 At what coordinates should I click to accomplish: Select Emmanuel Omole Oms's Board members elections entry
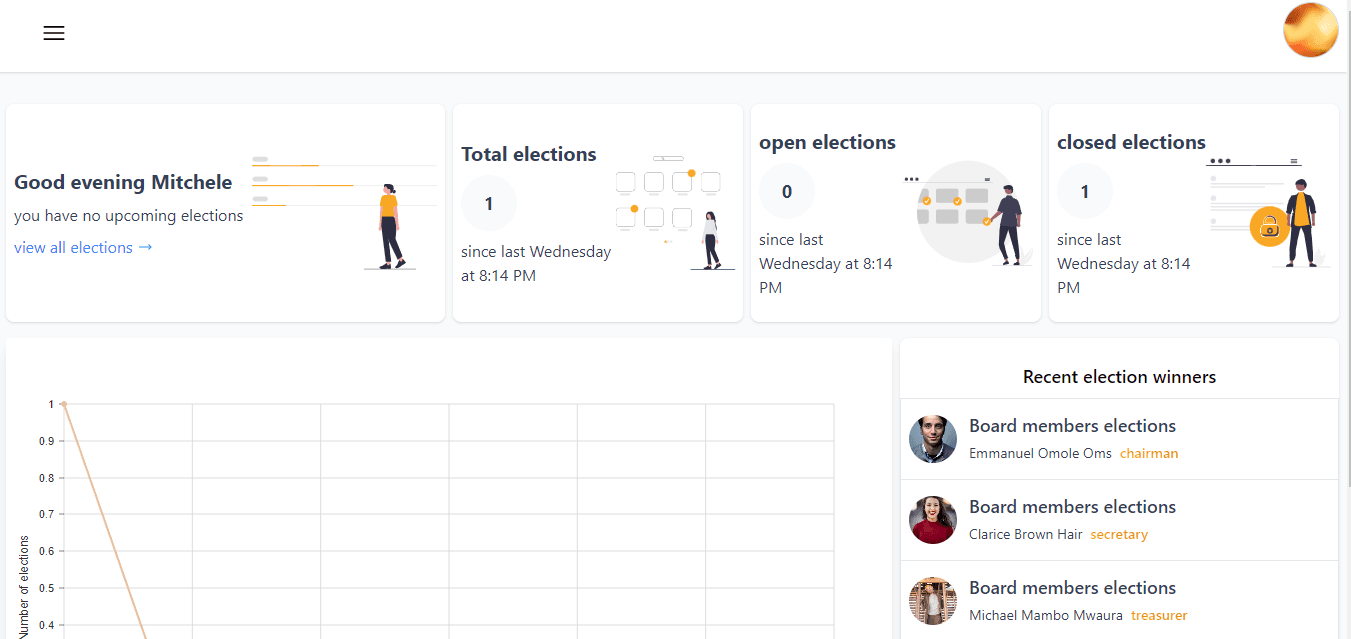(x=1072, y=426)
